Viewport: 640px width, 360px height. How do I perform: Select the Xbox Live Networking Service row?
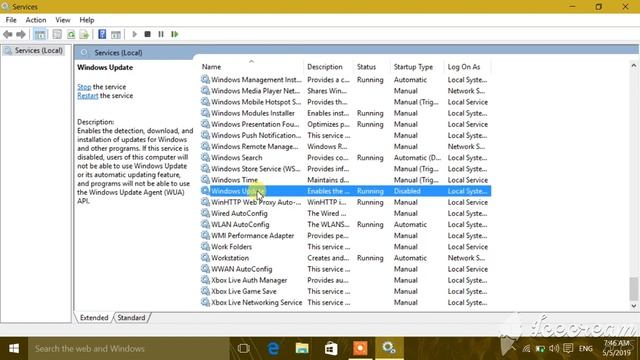[346, 302]
